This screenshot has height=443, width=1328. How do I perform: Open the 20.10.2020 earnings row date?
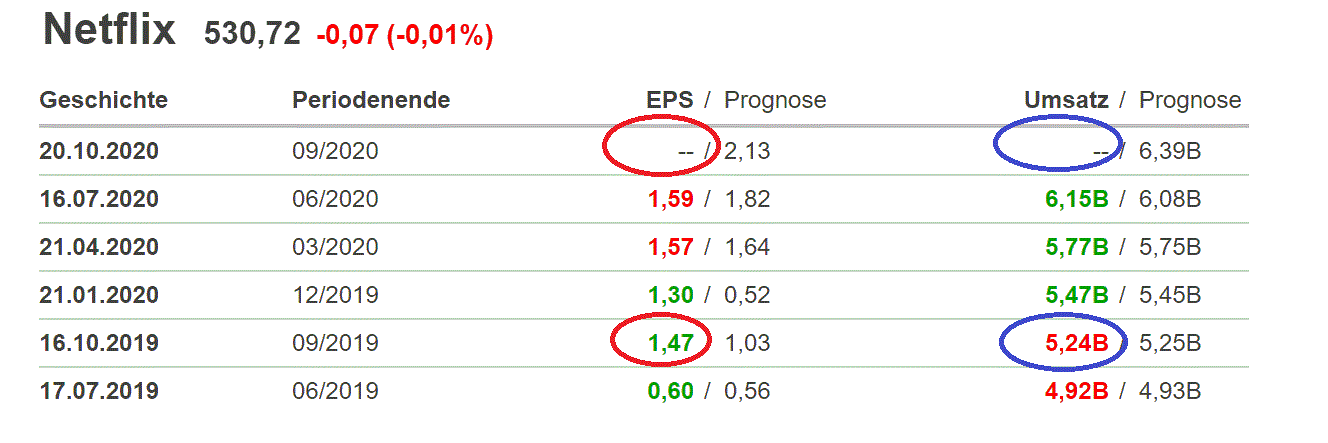coord(99,151)
